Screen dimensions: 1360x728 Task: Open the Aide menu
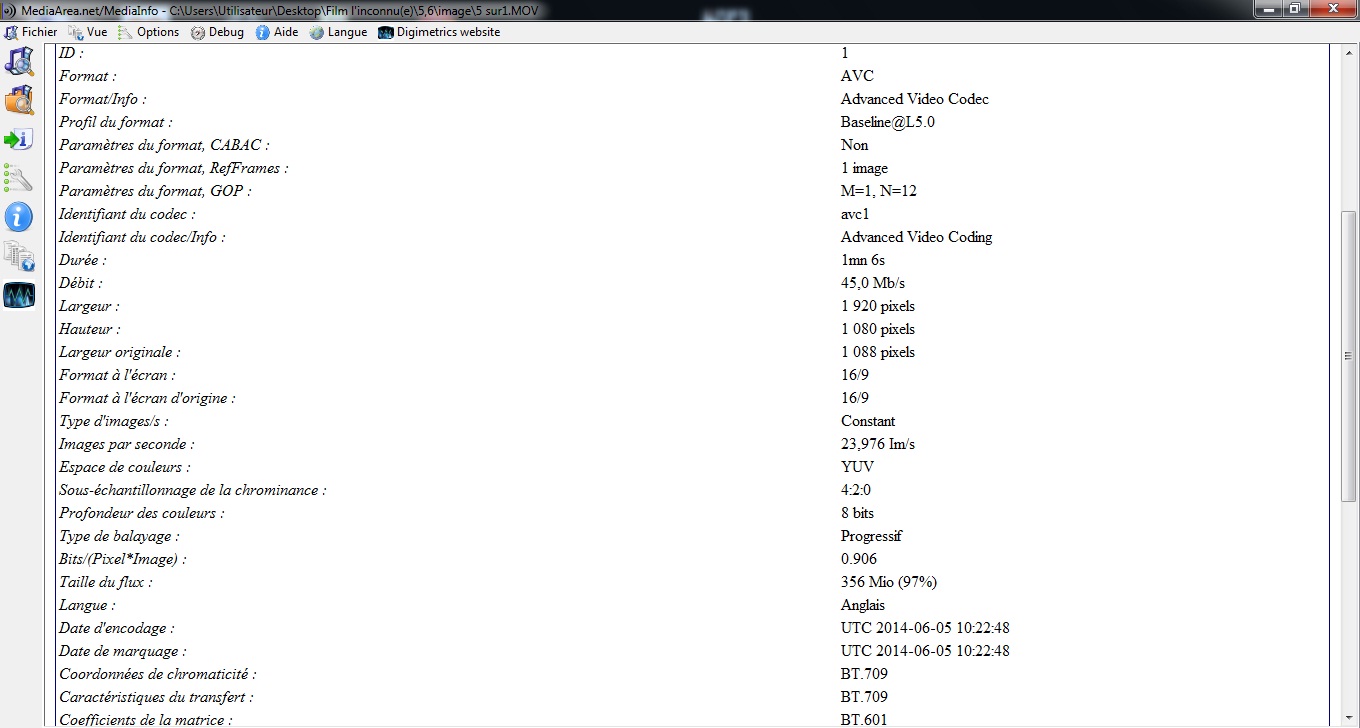277,32
